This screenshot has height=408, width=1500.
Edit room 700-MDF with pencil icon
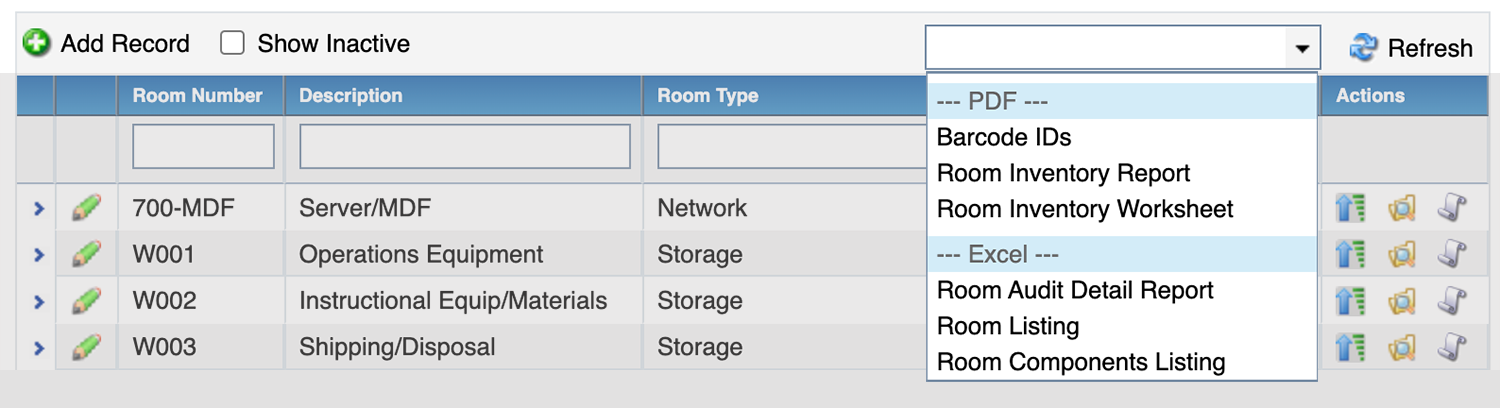point(87,208)
